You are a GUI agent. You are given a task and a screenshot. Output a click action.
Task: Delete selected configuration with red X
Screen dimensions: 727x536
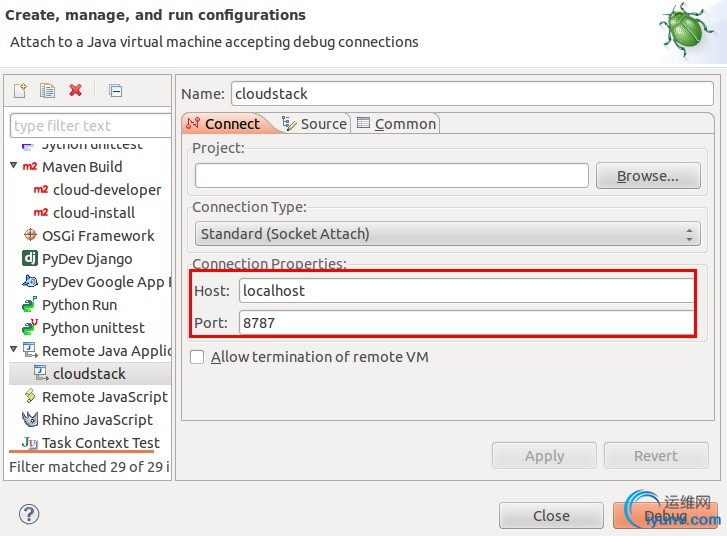tap(75, 91)
